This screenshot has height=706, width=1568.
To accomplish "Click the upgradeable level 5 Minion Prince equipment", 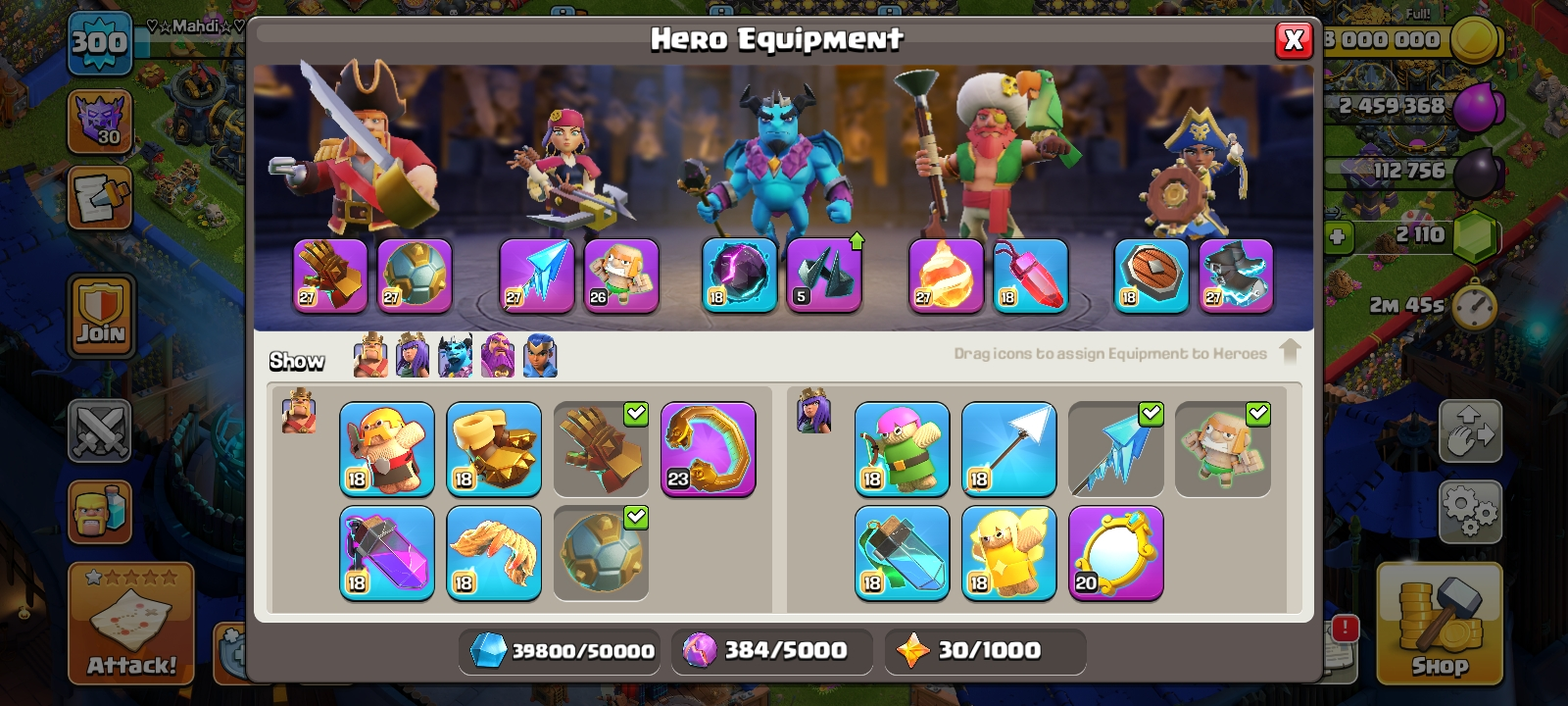I will point(824,276).
